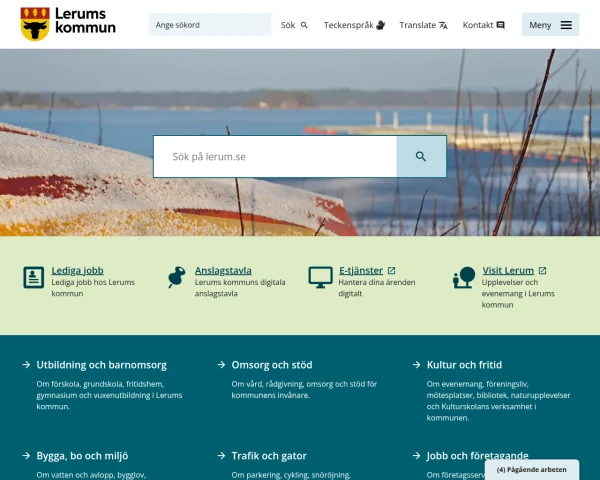
Task: Click the Anslagstavla pushpin icon
Action: click(x=176, y=277)
